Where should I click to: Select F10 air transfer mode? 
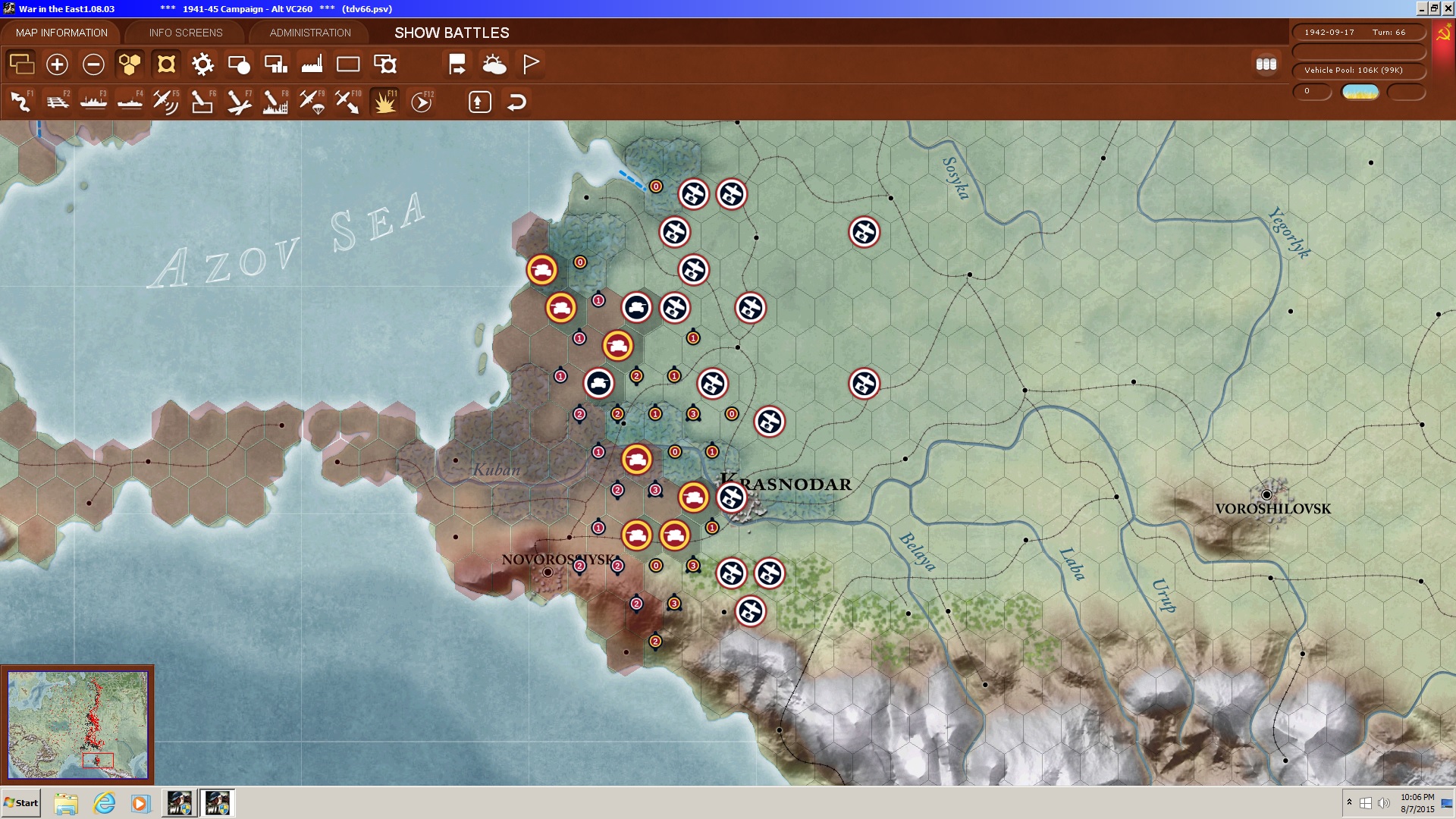tap(348, 102)
